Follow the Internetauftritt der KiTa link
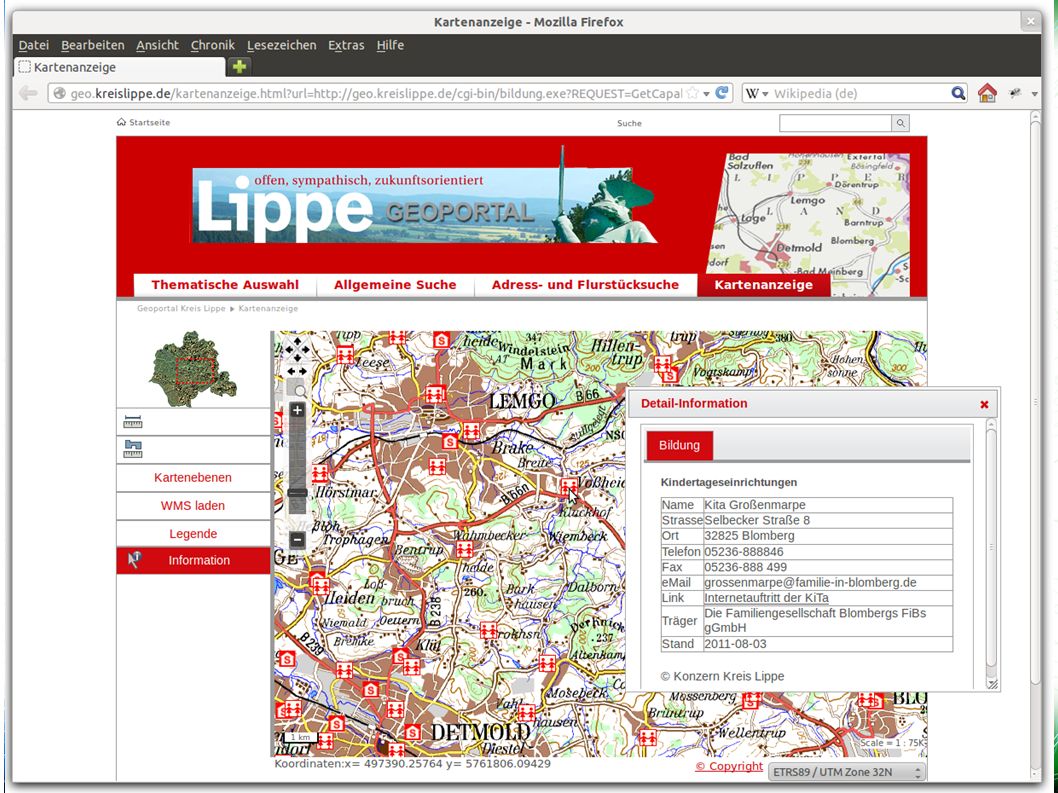 767,598
